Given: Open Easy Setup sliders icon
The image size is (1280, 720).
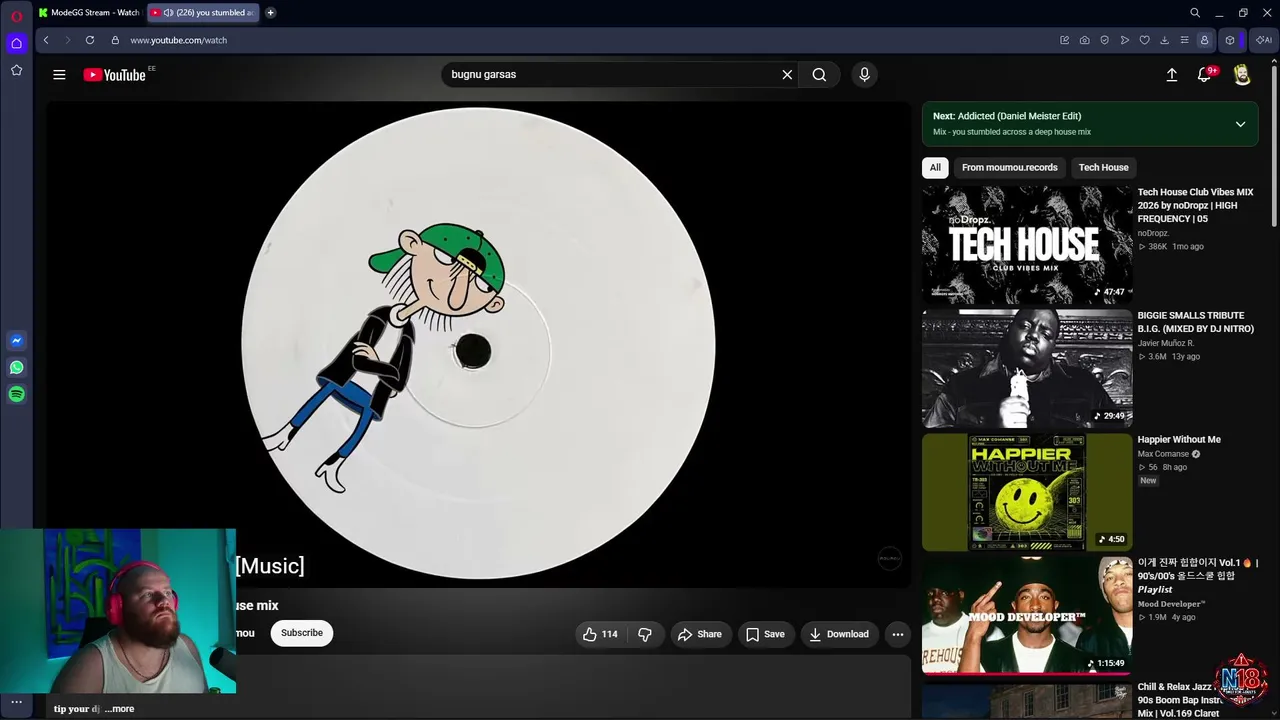Looking at the screenshot, I should 1184,40.
